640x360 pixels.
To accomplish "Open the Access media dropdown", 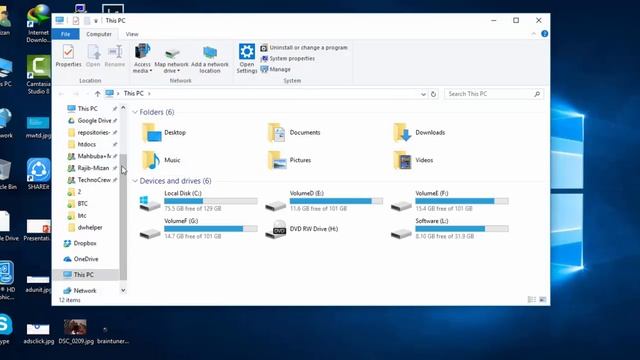I will [x=142, y=58].
